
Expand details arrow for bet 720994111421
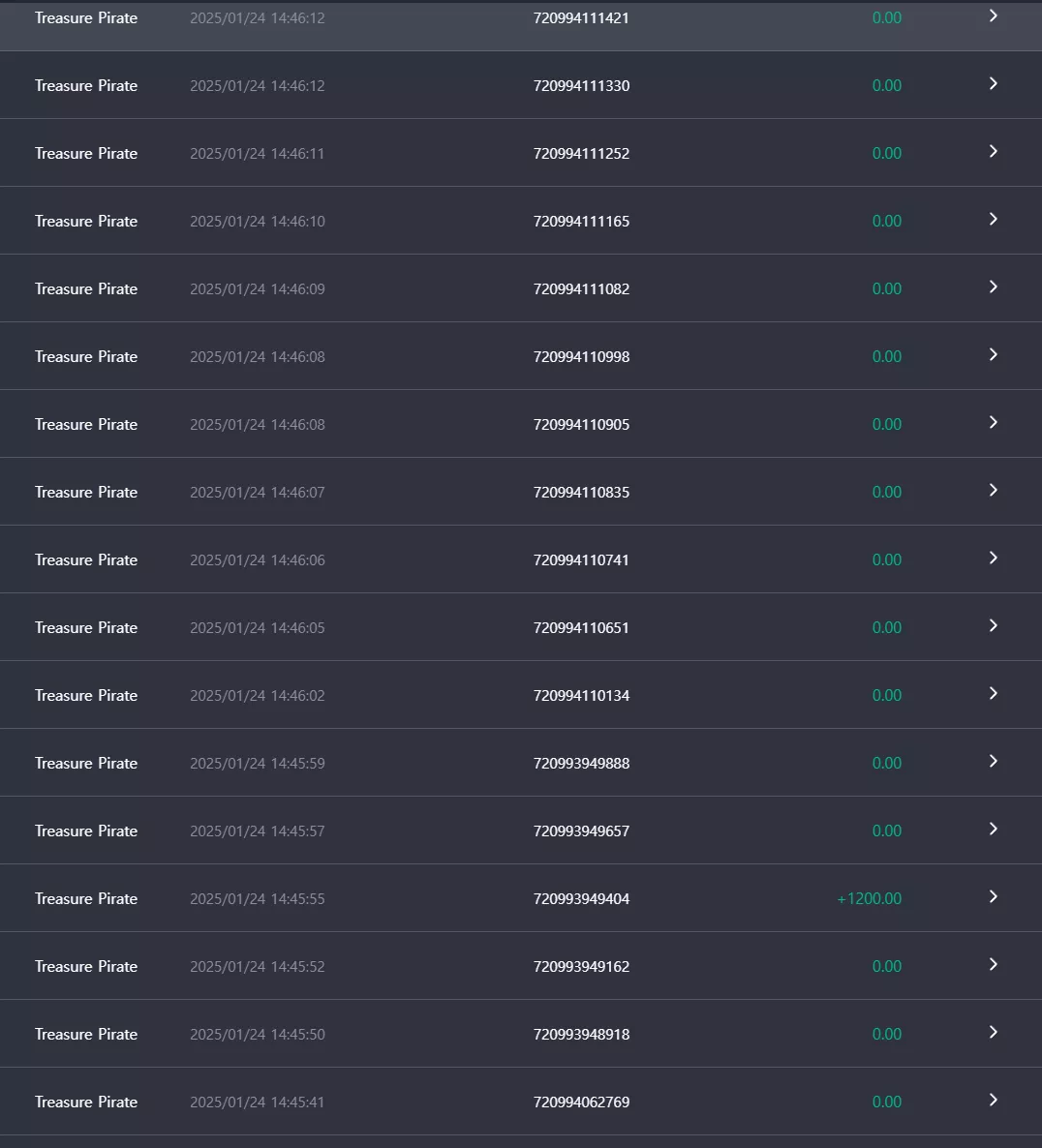(993, 16)
